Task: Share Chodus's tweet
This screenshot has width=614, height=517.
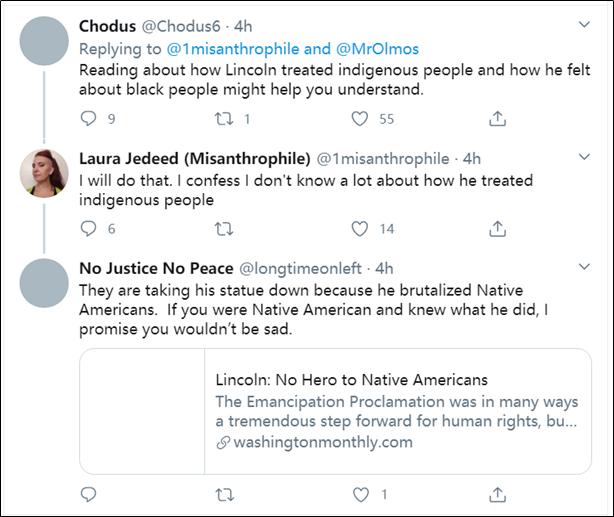Action: (x=496, y=119)
